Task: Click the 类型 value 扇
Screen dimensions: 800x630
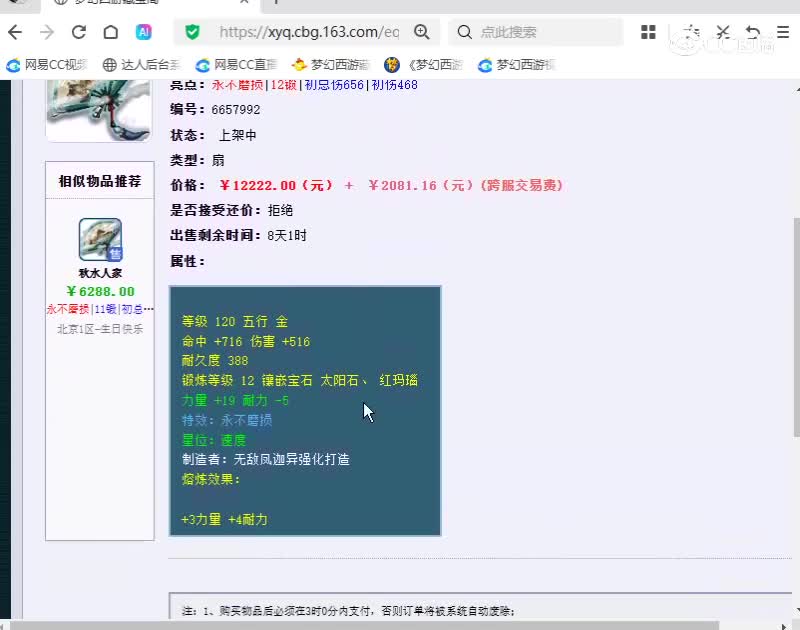Action: pos(218,161)
